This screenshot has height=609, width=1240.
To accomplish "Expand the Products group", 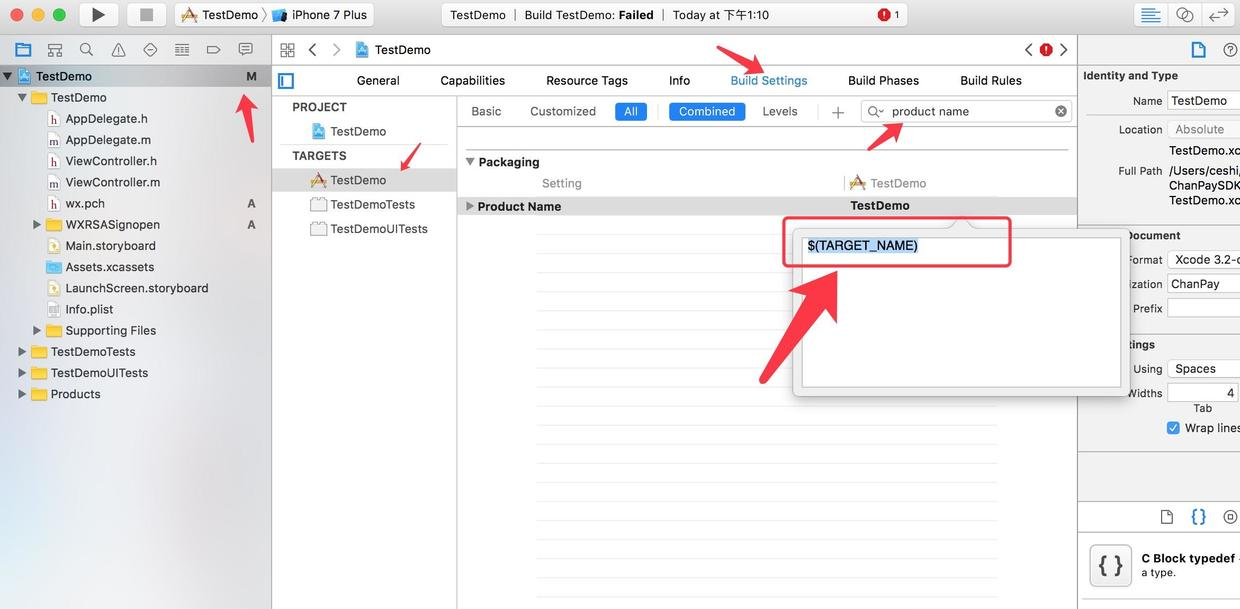I will point(22,394).
